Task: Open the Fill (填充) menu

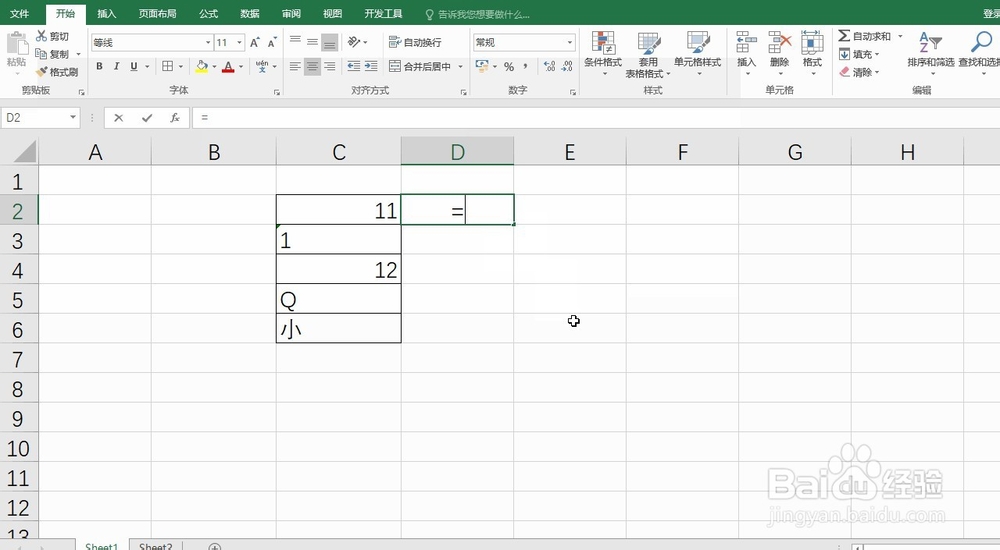Action: (x=859, y=54)
